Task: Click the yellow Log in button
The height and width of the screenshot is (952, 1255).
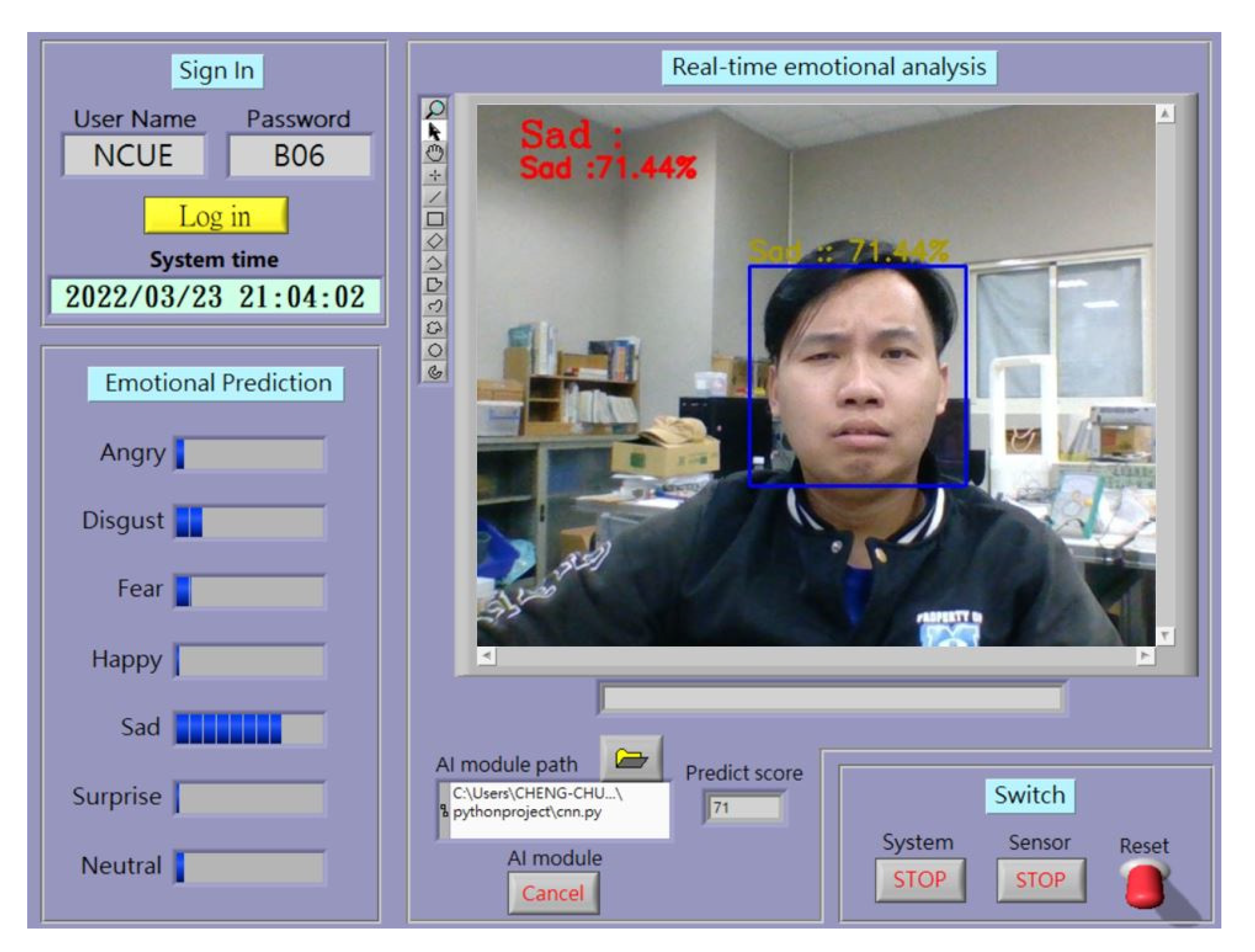Action: (216, 216)
